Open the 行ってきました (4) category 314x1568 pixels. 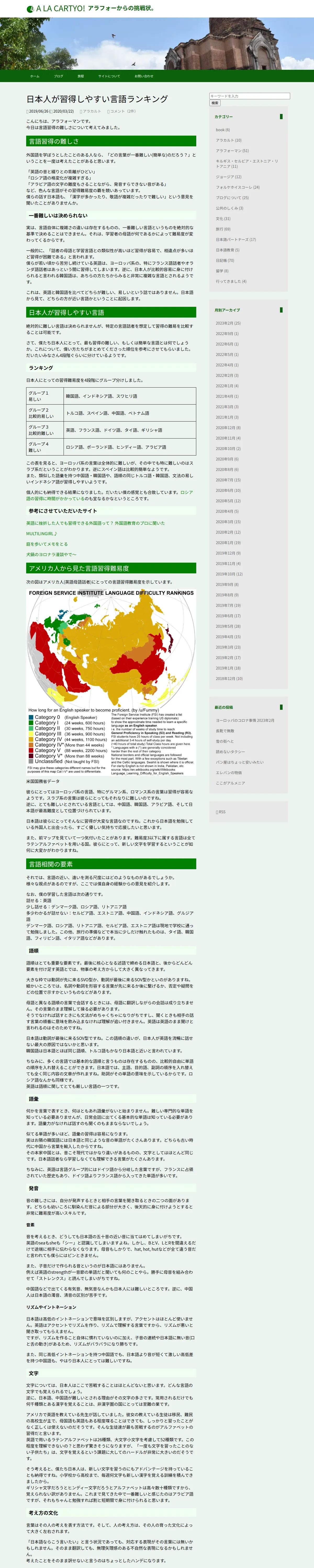tap(231, 281)
